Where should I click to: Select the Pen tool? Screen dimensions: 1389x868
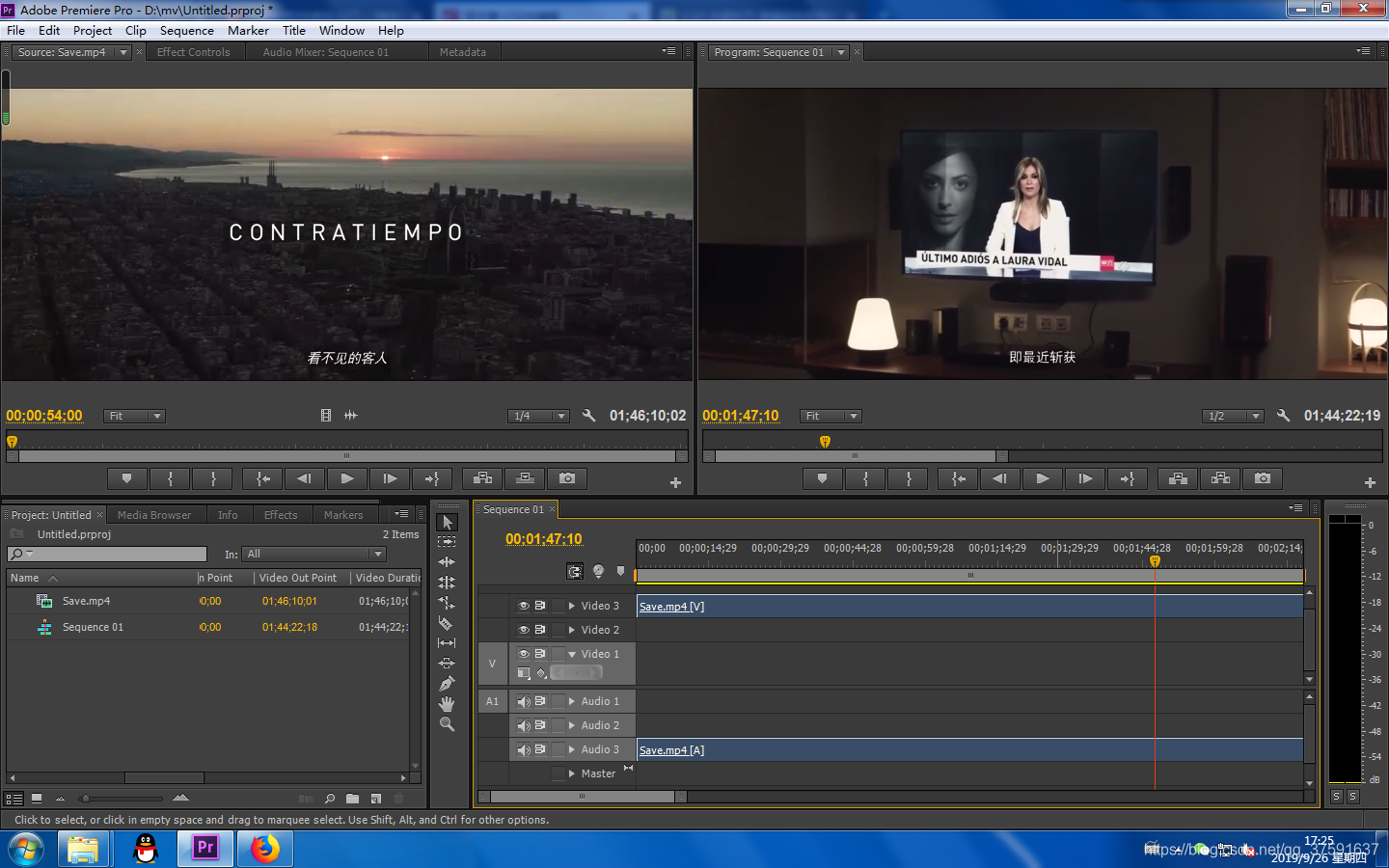point(446,684)
